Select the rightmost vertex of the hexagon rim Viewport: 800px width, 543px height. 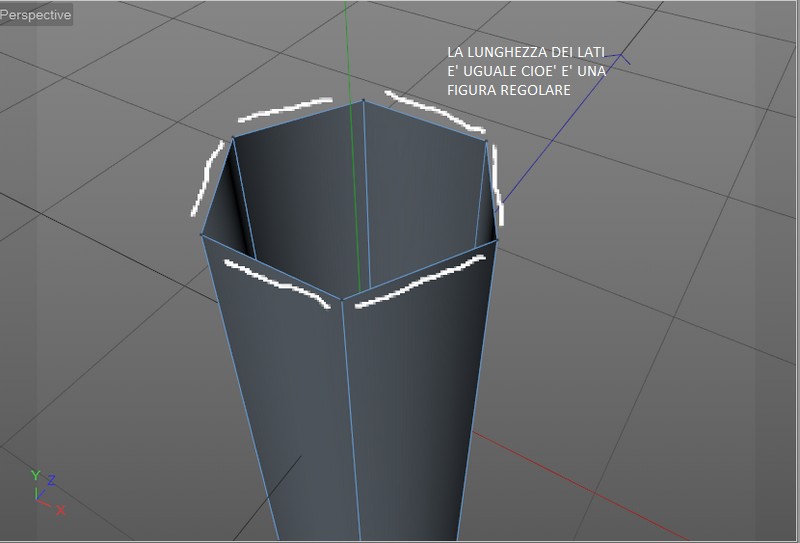tap(496, 240)
